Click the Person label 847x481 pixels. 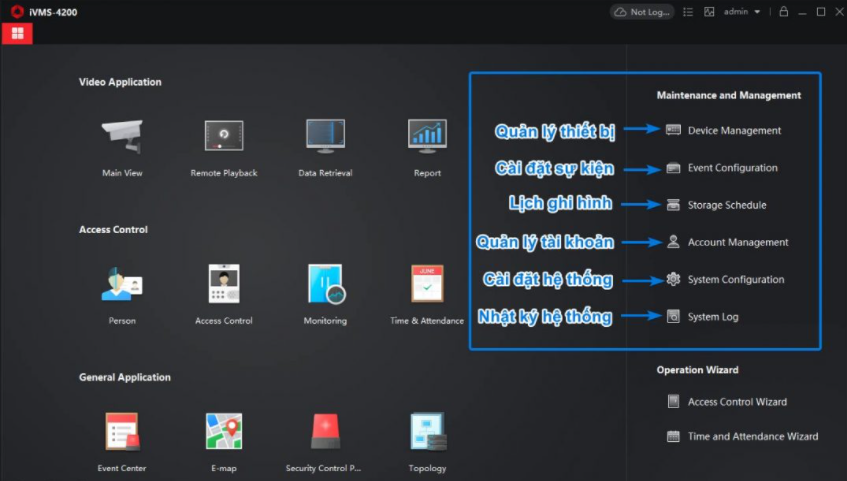point(122,320)
